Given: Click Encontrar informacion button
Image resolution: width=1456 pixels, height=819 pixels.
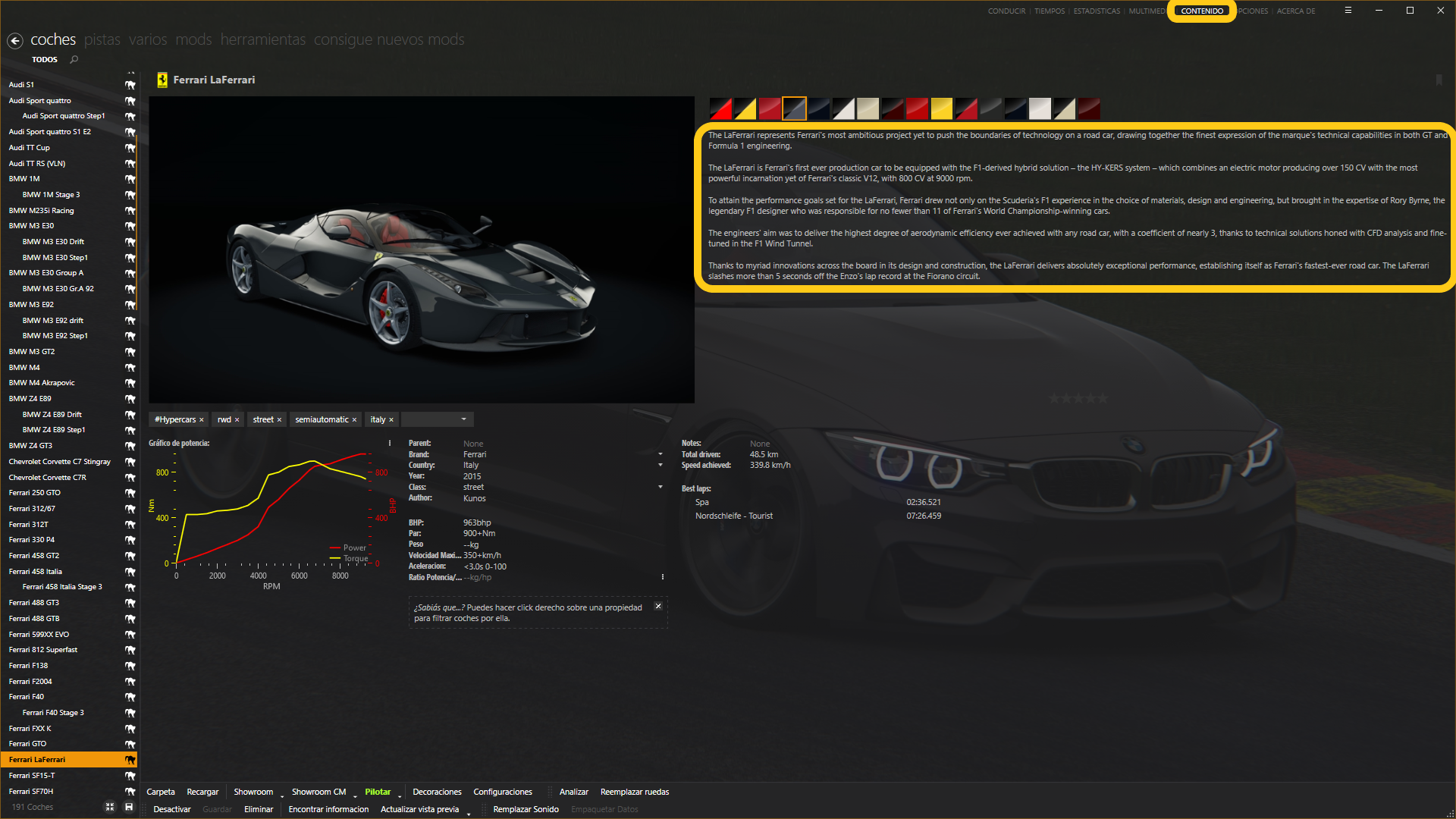Looking at the screenshot, I should [x=328, y=809].
